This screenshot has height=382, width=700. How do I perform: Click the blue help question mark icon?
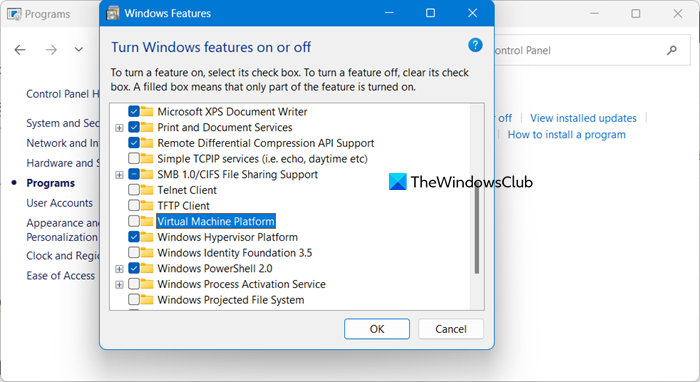click(x=475, y=45)
